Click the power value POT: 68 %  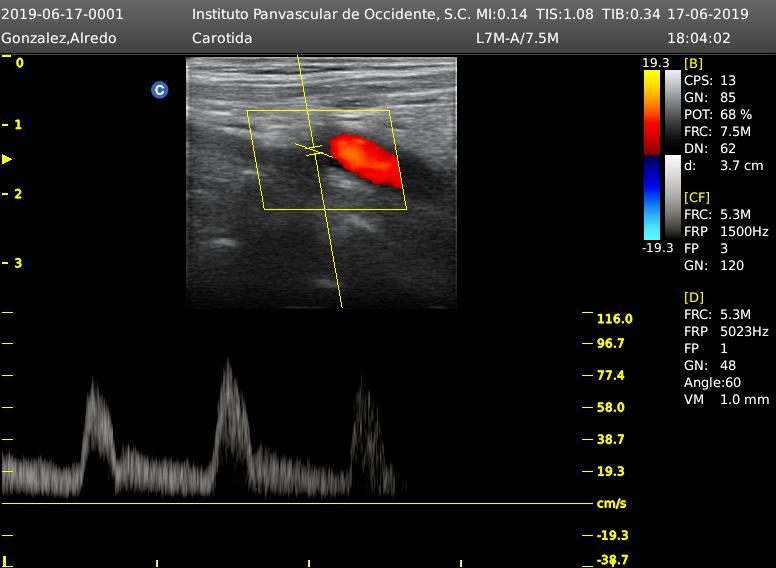click(x=718, y=114)
